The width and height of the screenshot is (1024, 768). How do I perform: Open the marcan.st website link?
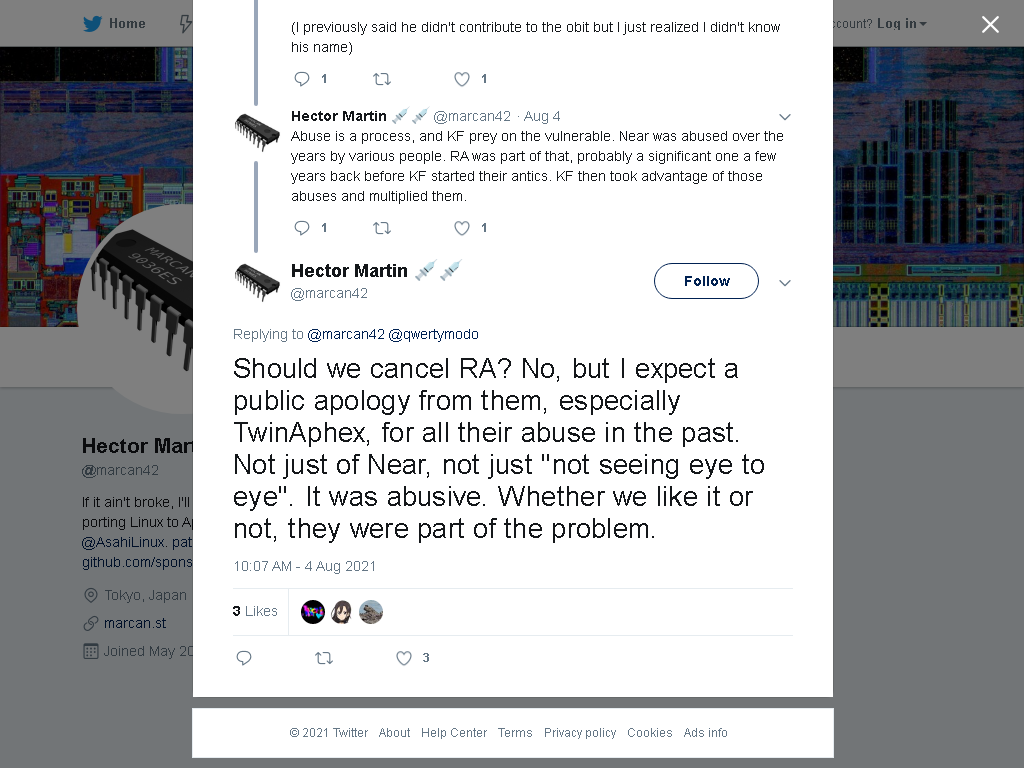tap(135, 623)
